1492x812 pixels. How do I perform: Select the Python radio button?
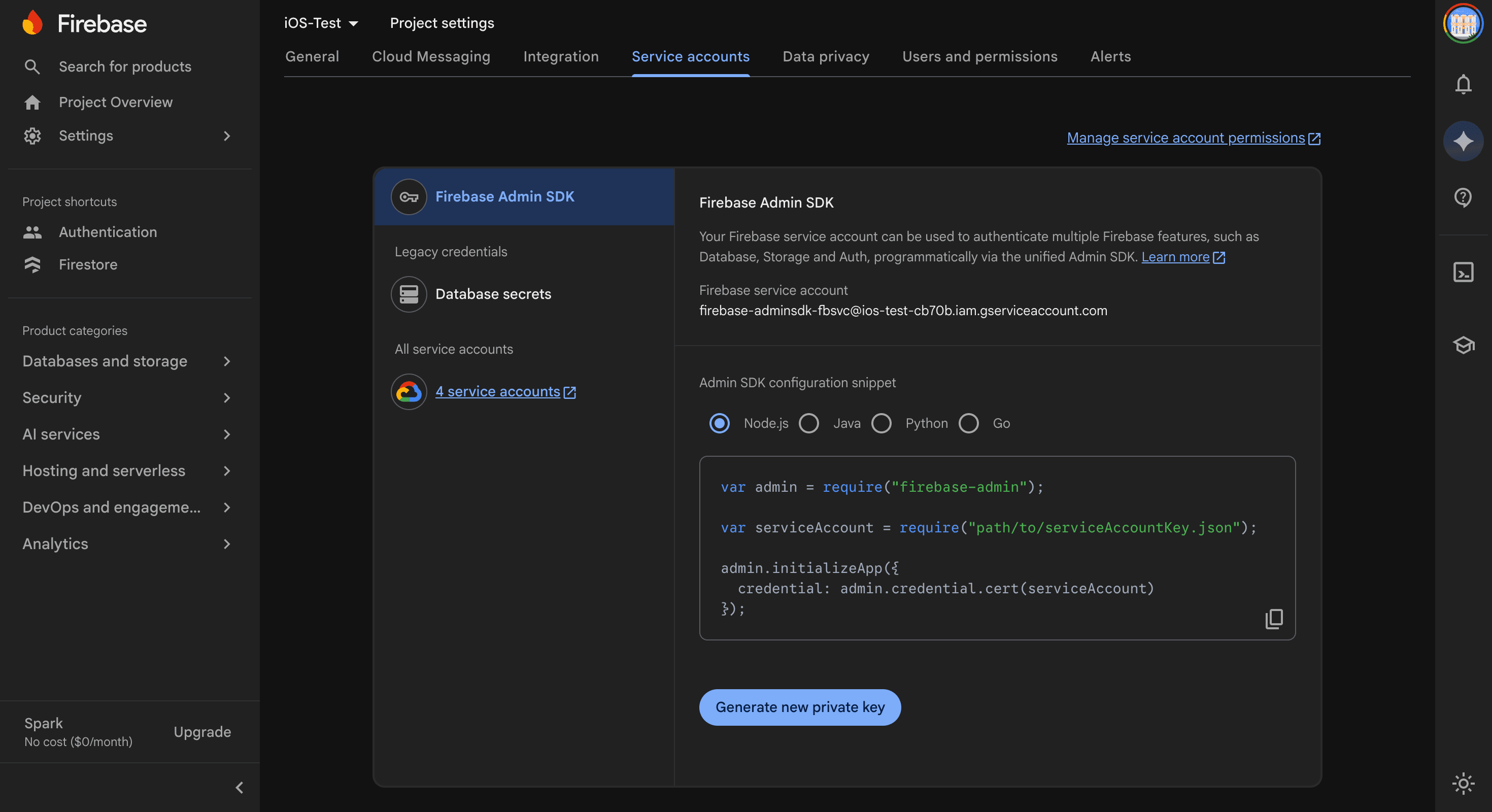[881, 423]
